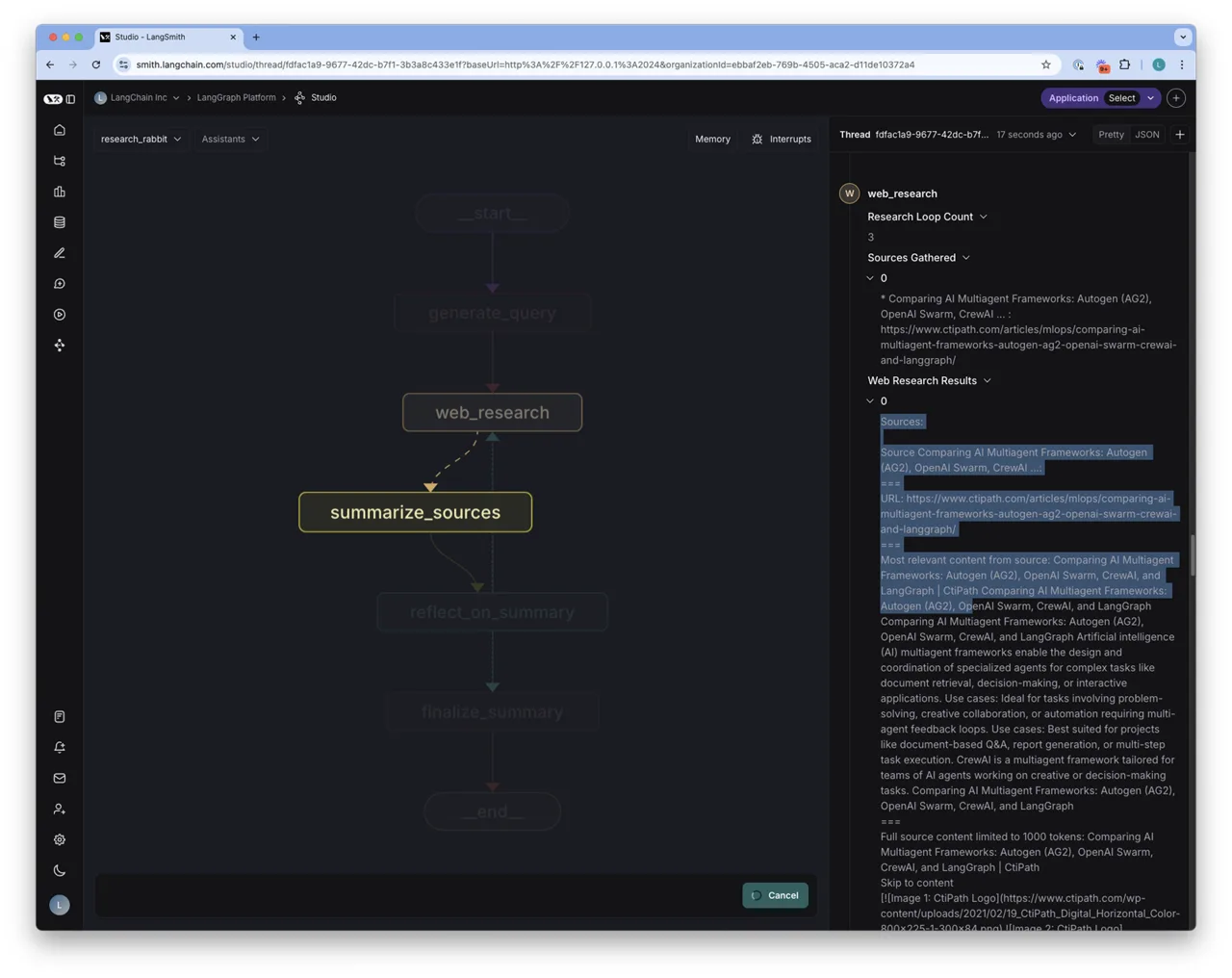Open the mail envelope icon in sidebar
The width and height of the screenshot is (1232, 978).
point(60,779)
